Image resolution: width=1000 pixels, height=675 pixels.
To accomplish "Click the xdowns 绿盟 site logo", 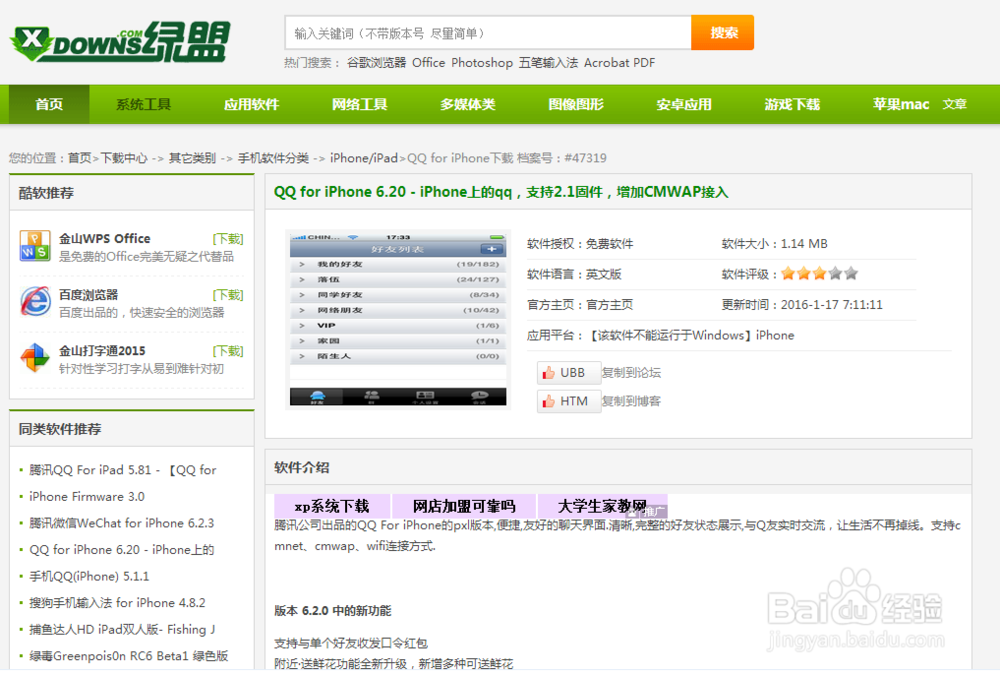I will [119, 42].
